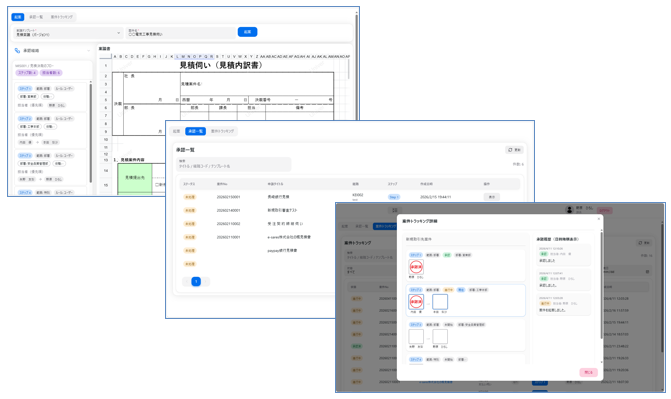671x399 pixels.
Task: Collapse the 承認経路 panel chevron
Action: [x=89, y=51]
